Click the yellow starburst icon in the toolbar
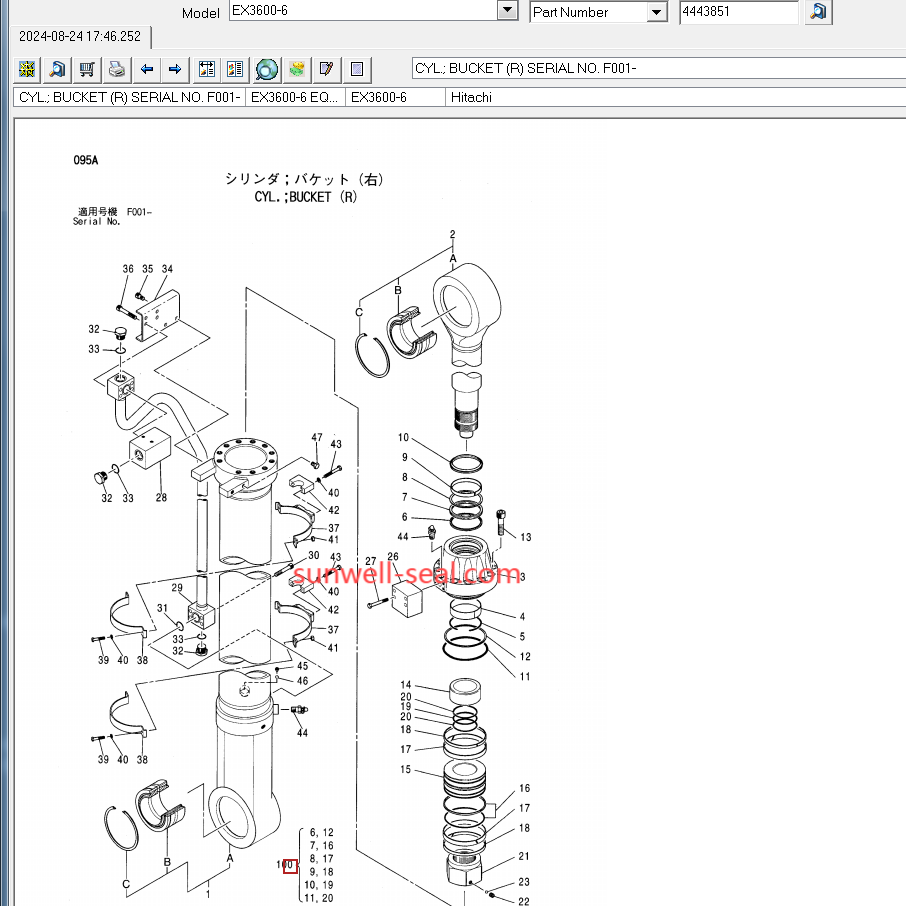 [x=27, y=69]
